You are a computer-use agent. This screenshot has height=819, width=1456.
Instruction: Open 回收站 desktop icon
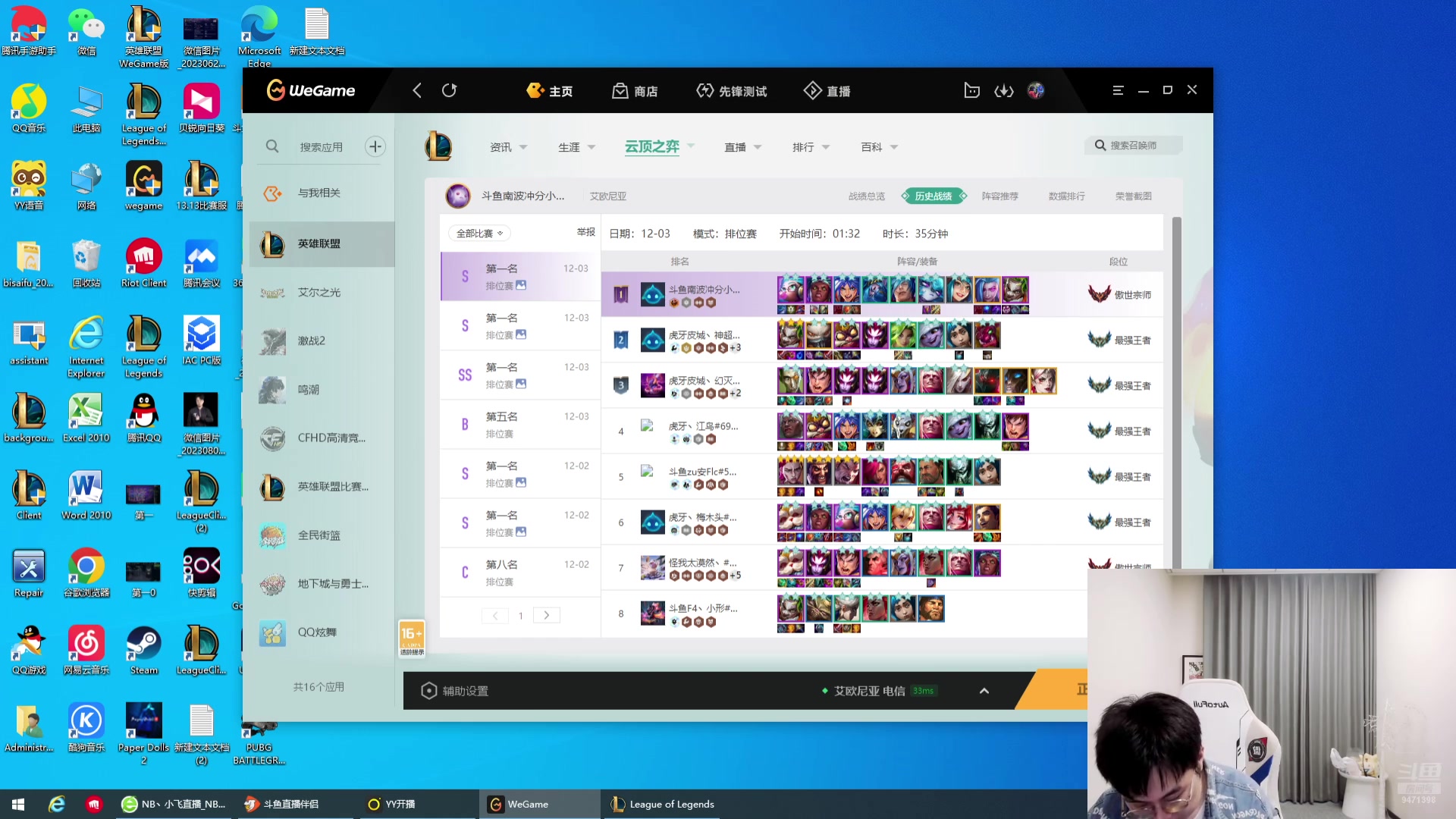coord(86,262)
